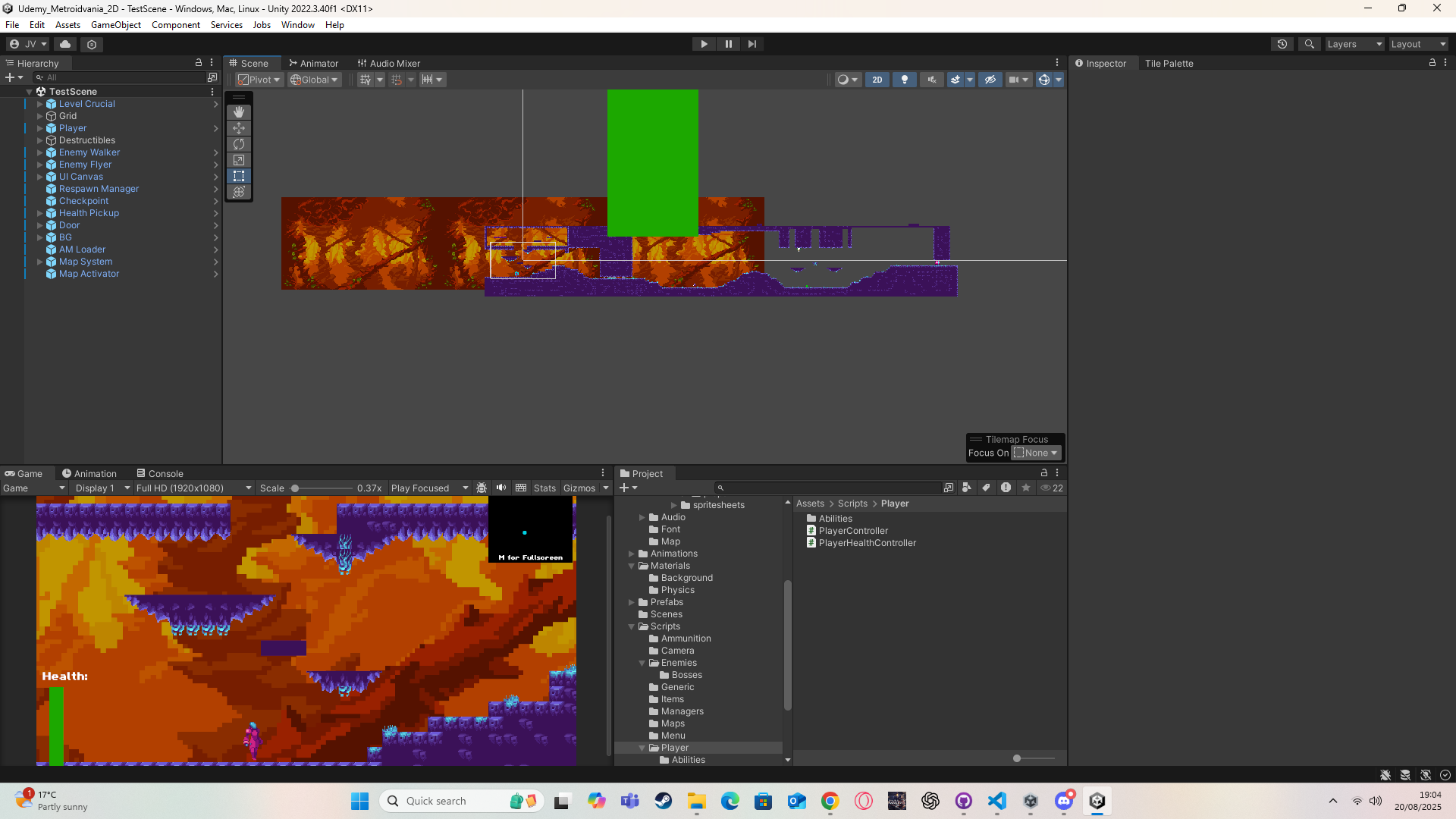The image size is (1456, 819).
Task: Toggle scene visibility of hidden objects
Action: [x=990, y=80]
